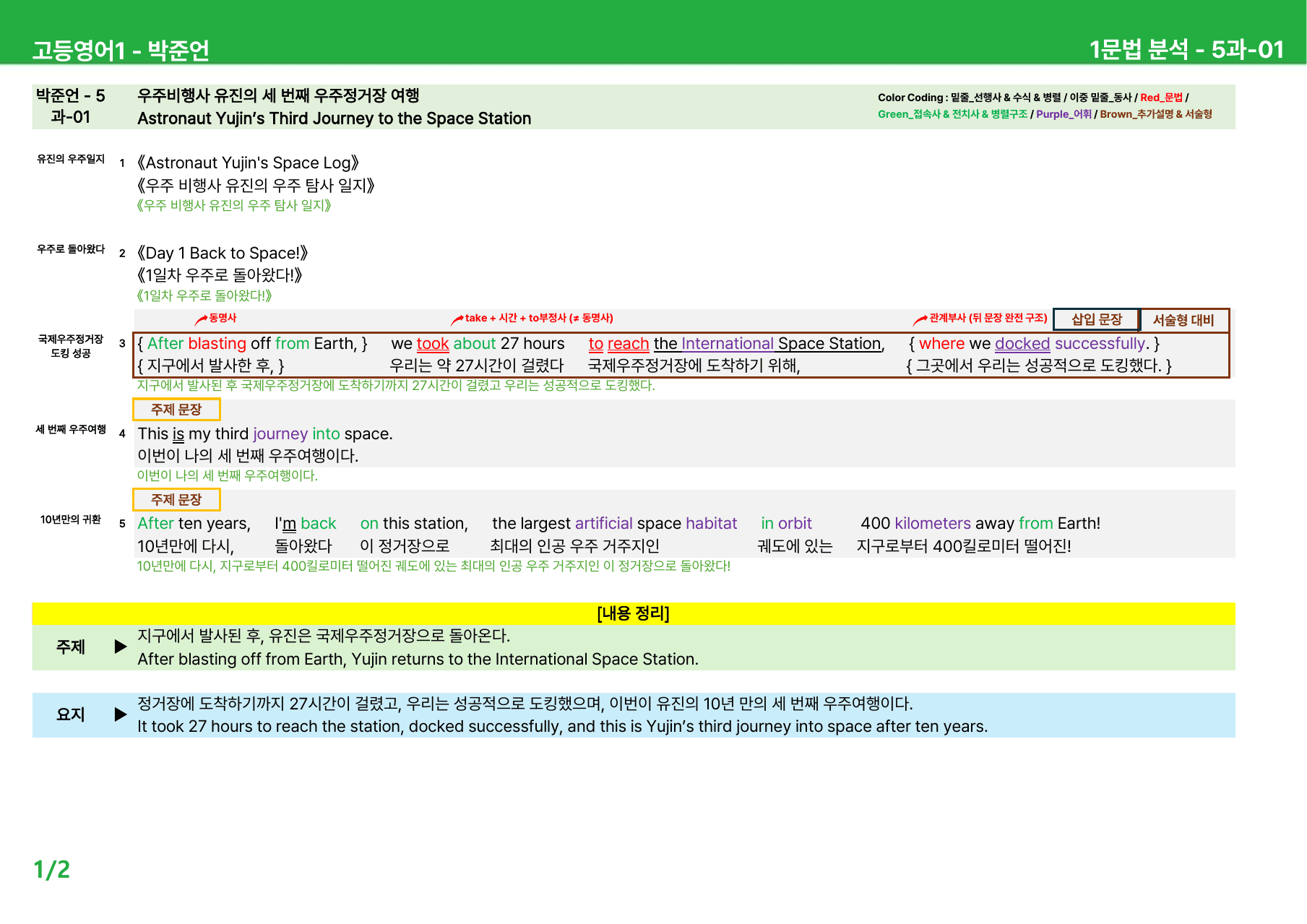Image resolution: width=1307 pixels, height=924 pixels.
Task: Click the translation '우리는 약 27시간이 걸렸다'
Action: 477,366
